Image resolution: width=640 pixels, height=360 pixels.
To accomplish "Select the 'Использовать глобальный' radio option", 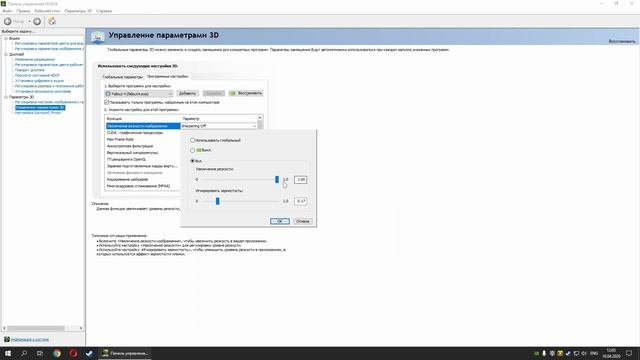I will point(192,140).
